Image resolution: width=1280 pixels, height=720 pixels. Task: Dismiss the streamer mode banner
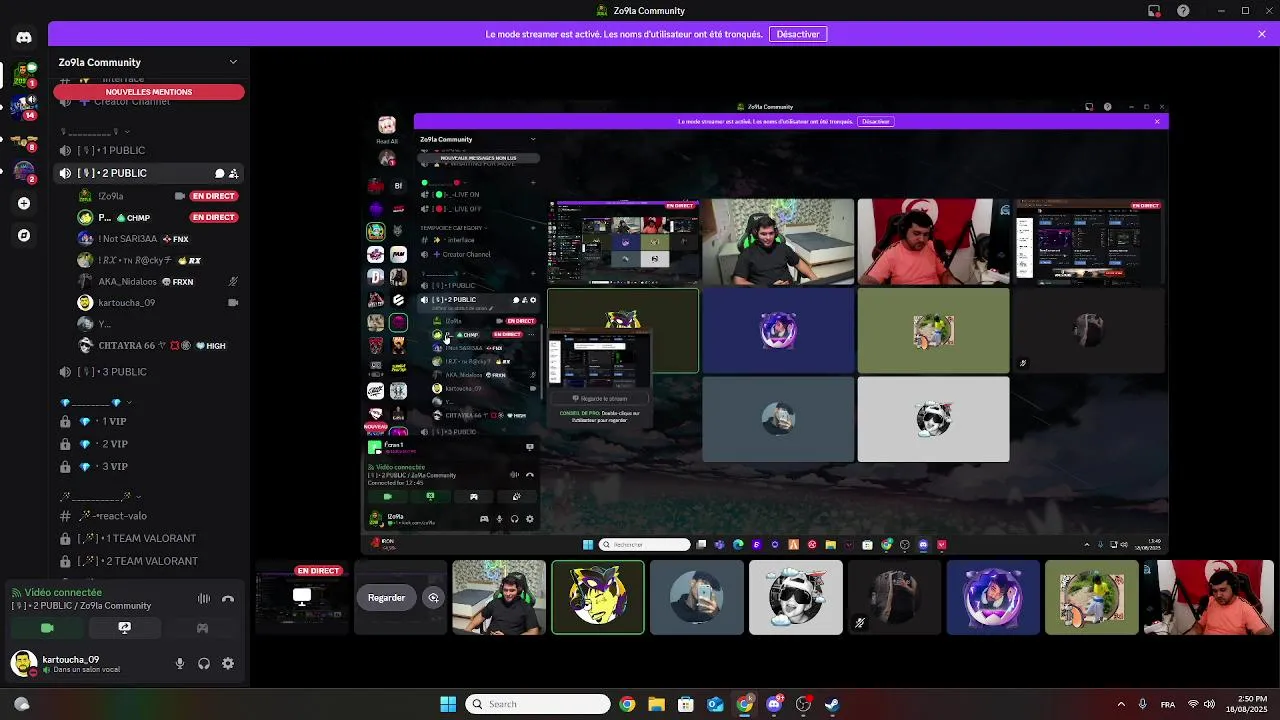point(1262,34)
